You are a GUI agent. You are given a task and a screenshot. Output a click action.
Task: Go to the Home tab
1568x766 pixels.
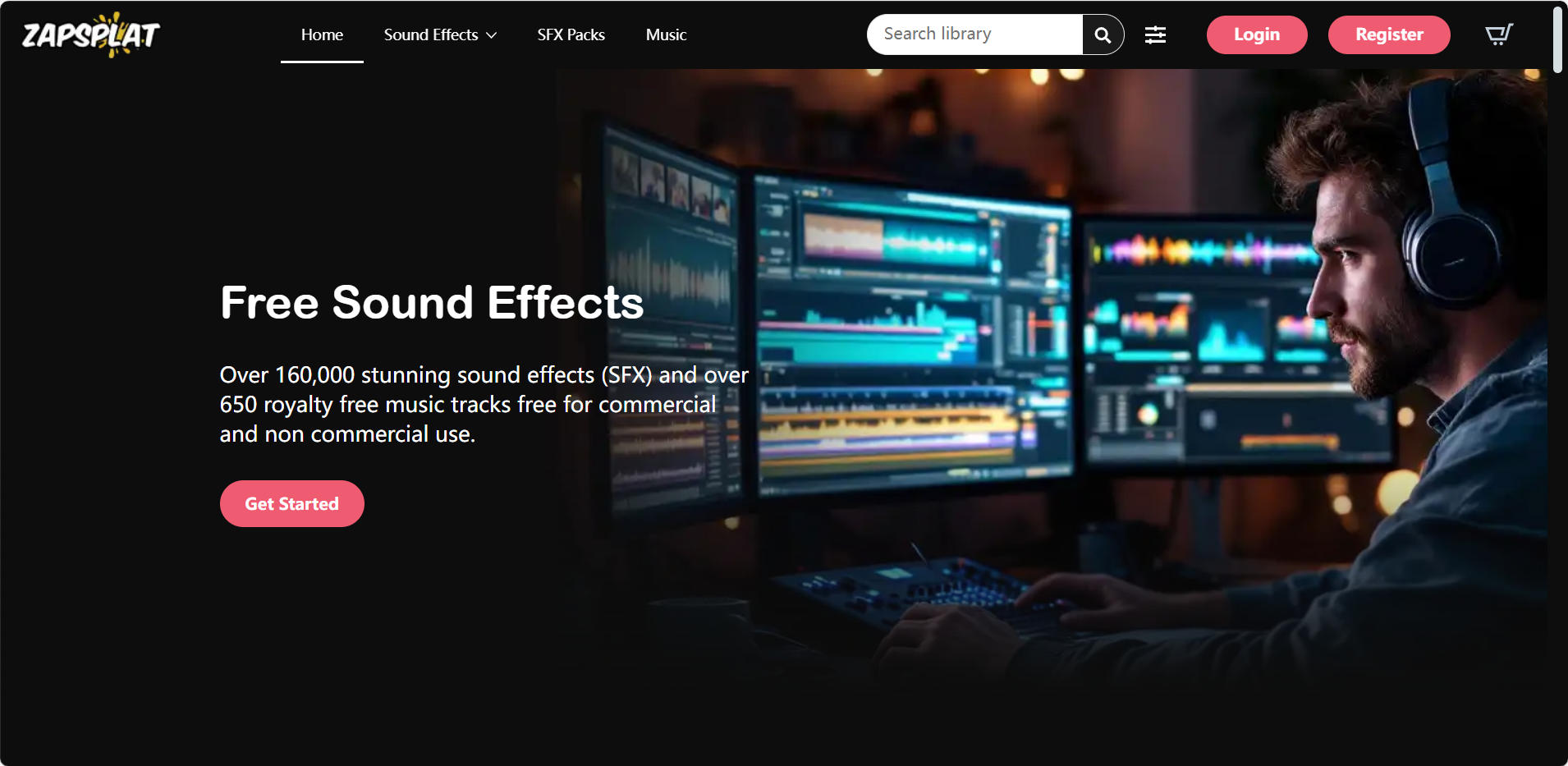[322, 34]
